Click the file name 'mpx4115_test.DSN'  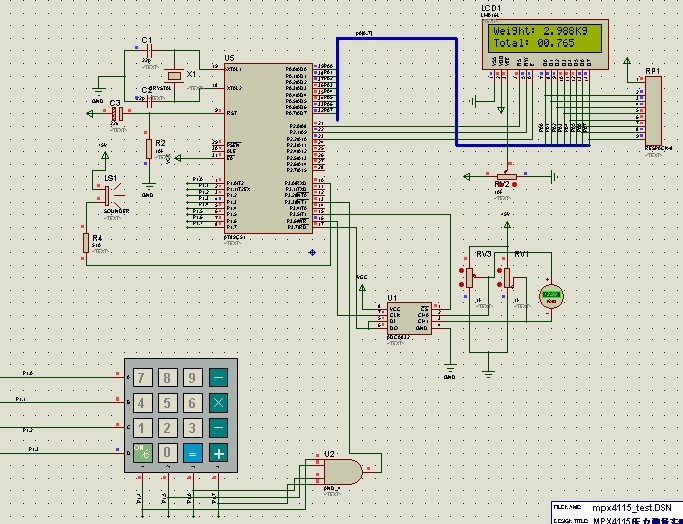pyautogui.click(x=633, y=507)
